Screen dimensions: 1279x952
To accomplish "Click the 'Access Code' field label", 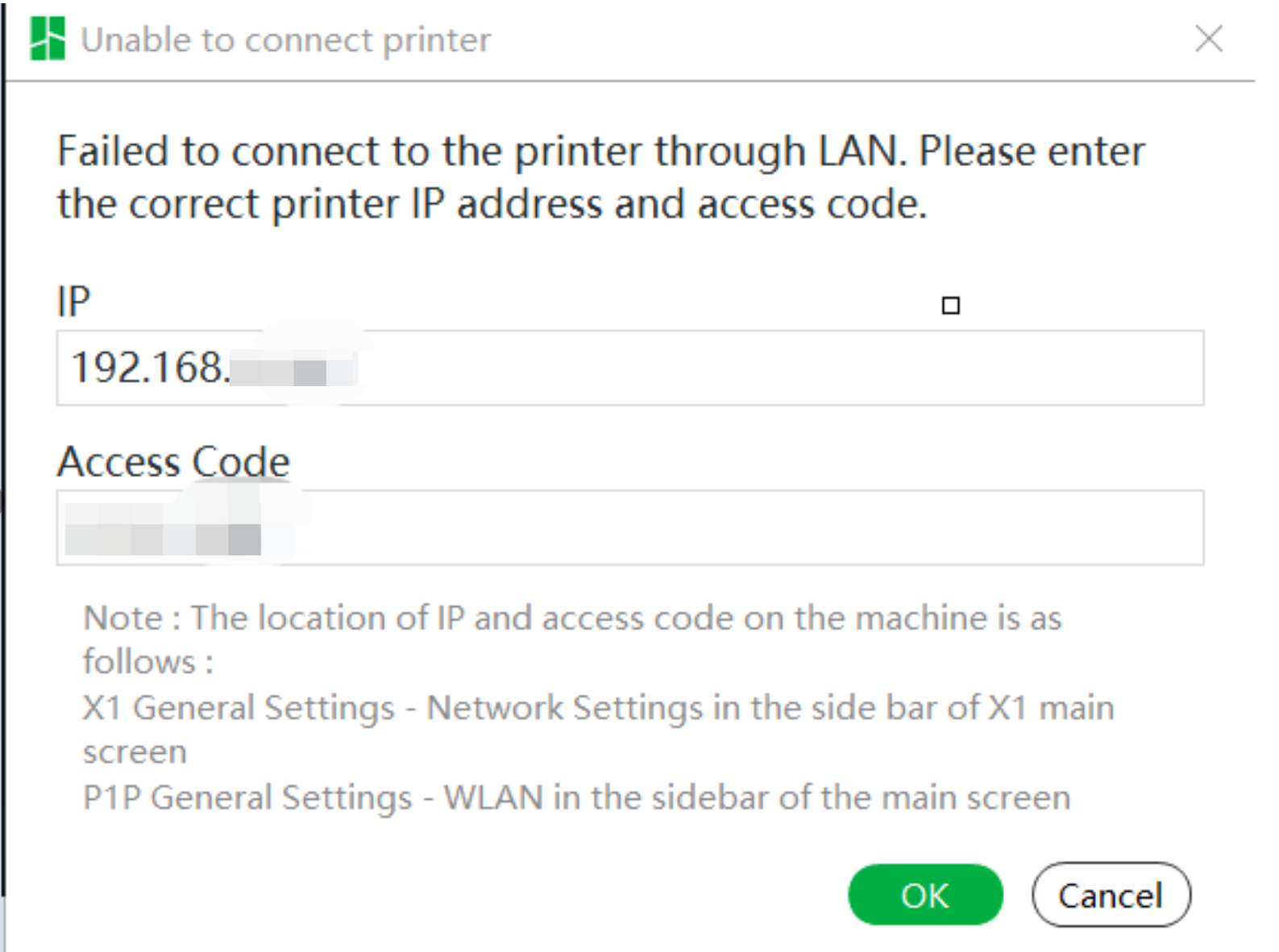I will [x=173, y=462].
